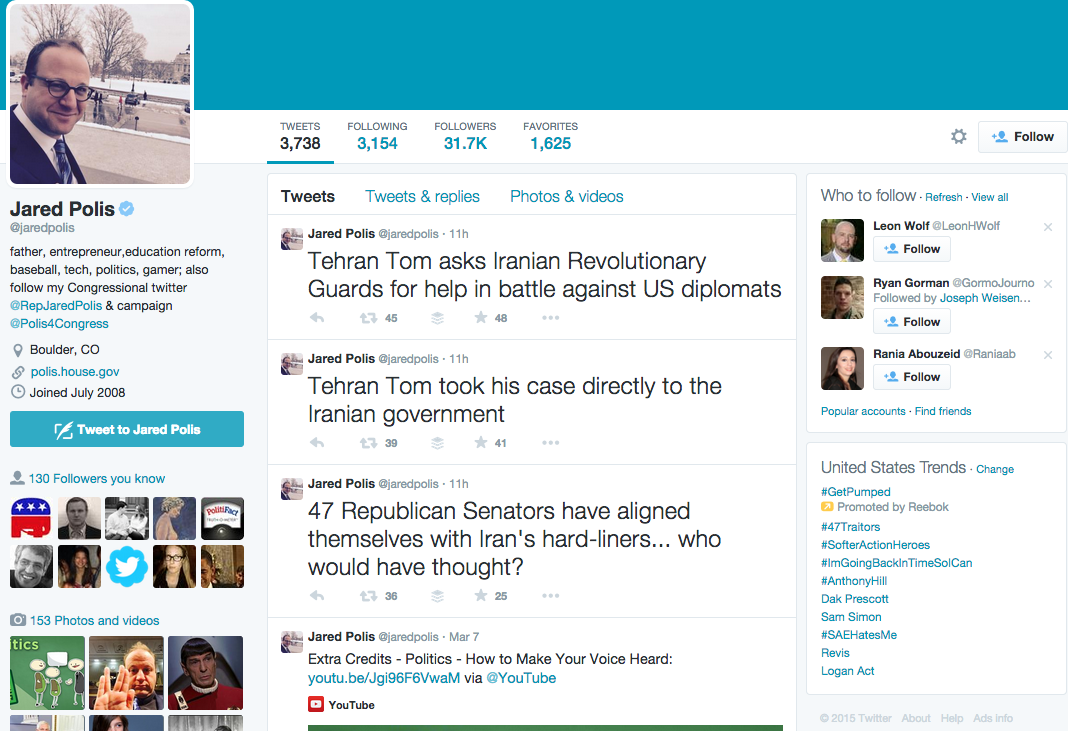Change the United States Trends location

coord(995,469)
